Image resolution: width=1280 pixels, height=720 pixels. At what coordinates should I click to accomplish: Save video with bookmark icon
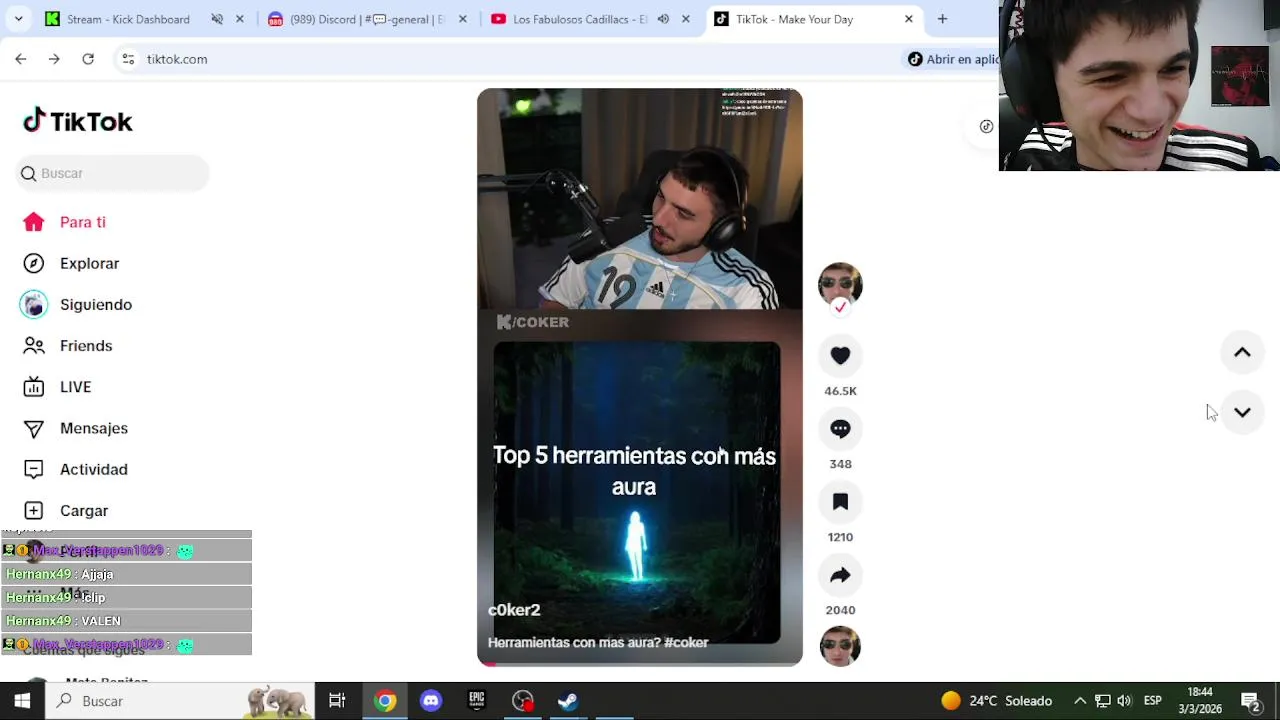pos(840,501)
